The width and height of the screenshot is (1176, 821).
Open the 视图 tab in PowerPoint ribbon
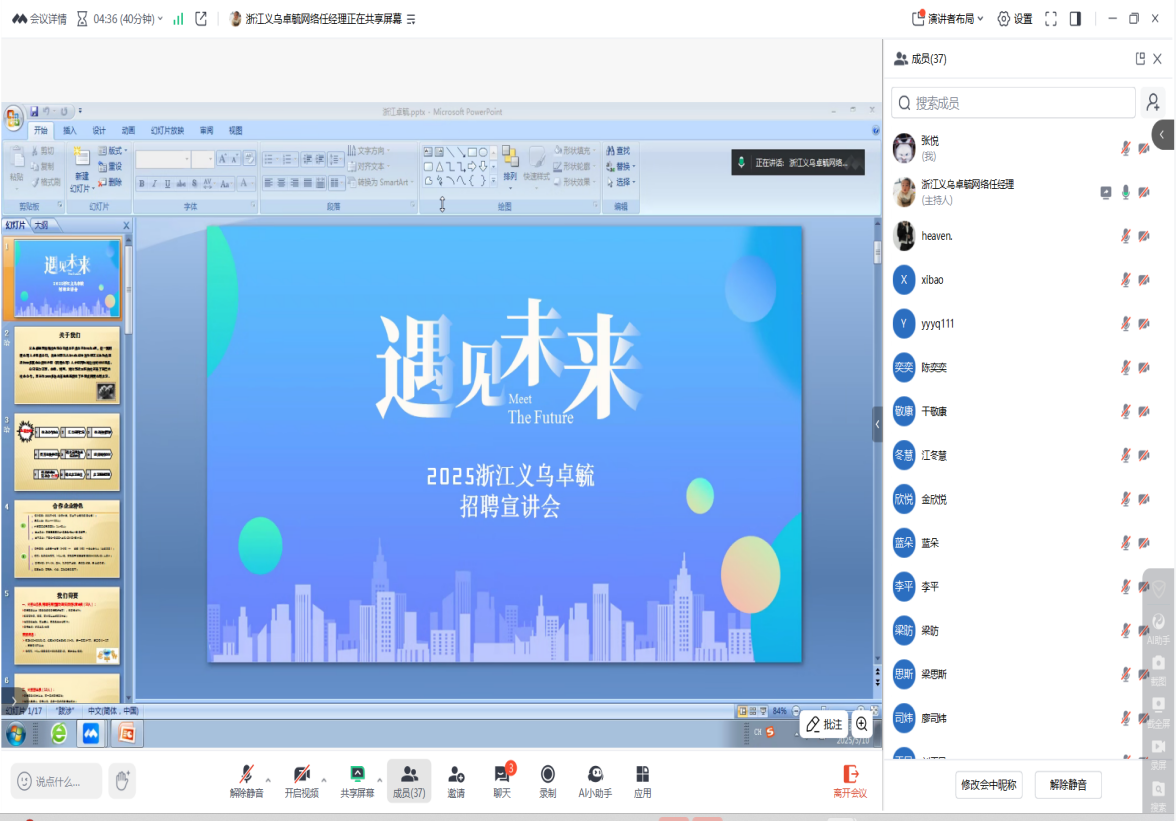click(x=236, y=130)
